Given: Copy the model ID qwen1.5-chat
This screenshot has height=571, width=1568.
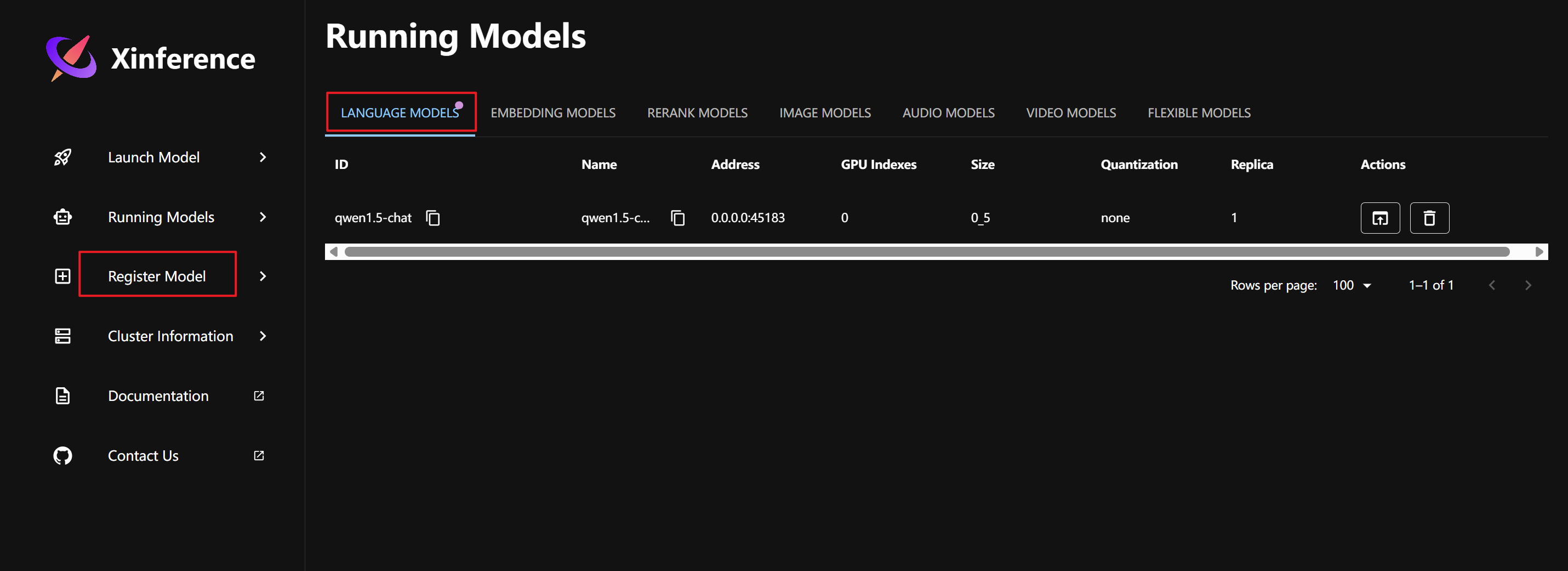Looking at the screenshot, I should tap(433, 218).
